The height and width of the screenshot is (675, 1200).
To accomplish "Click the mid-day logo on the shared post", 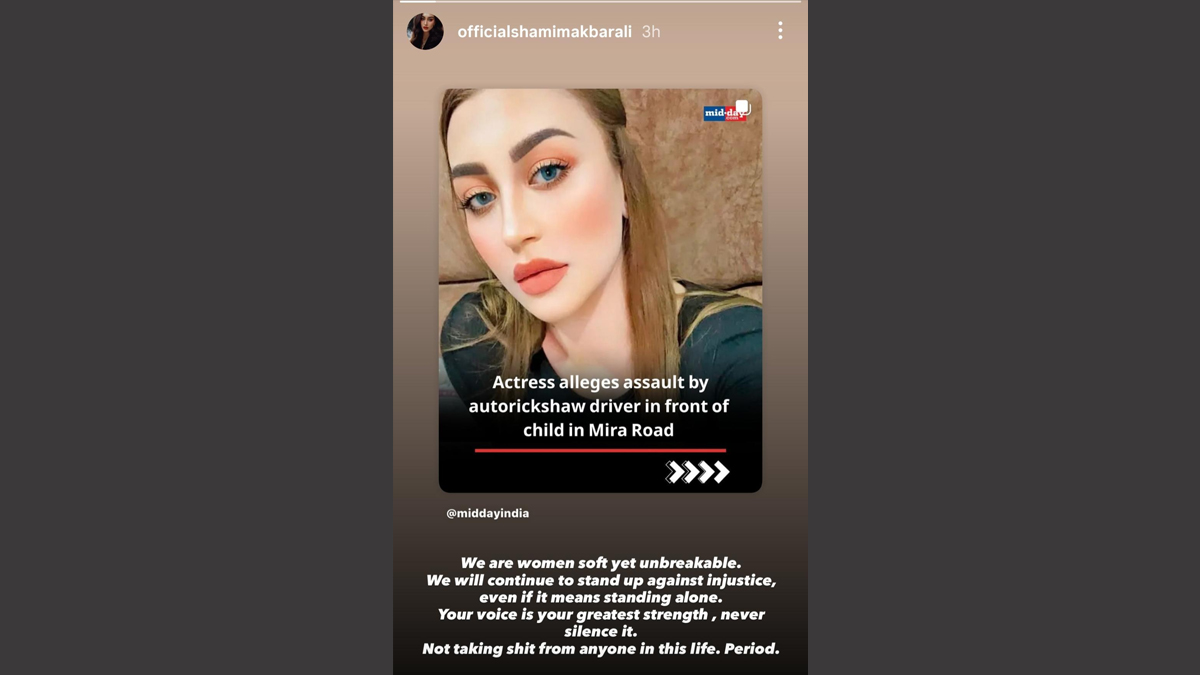I will point(722,113).
